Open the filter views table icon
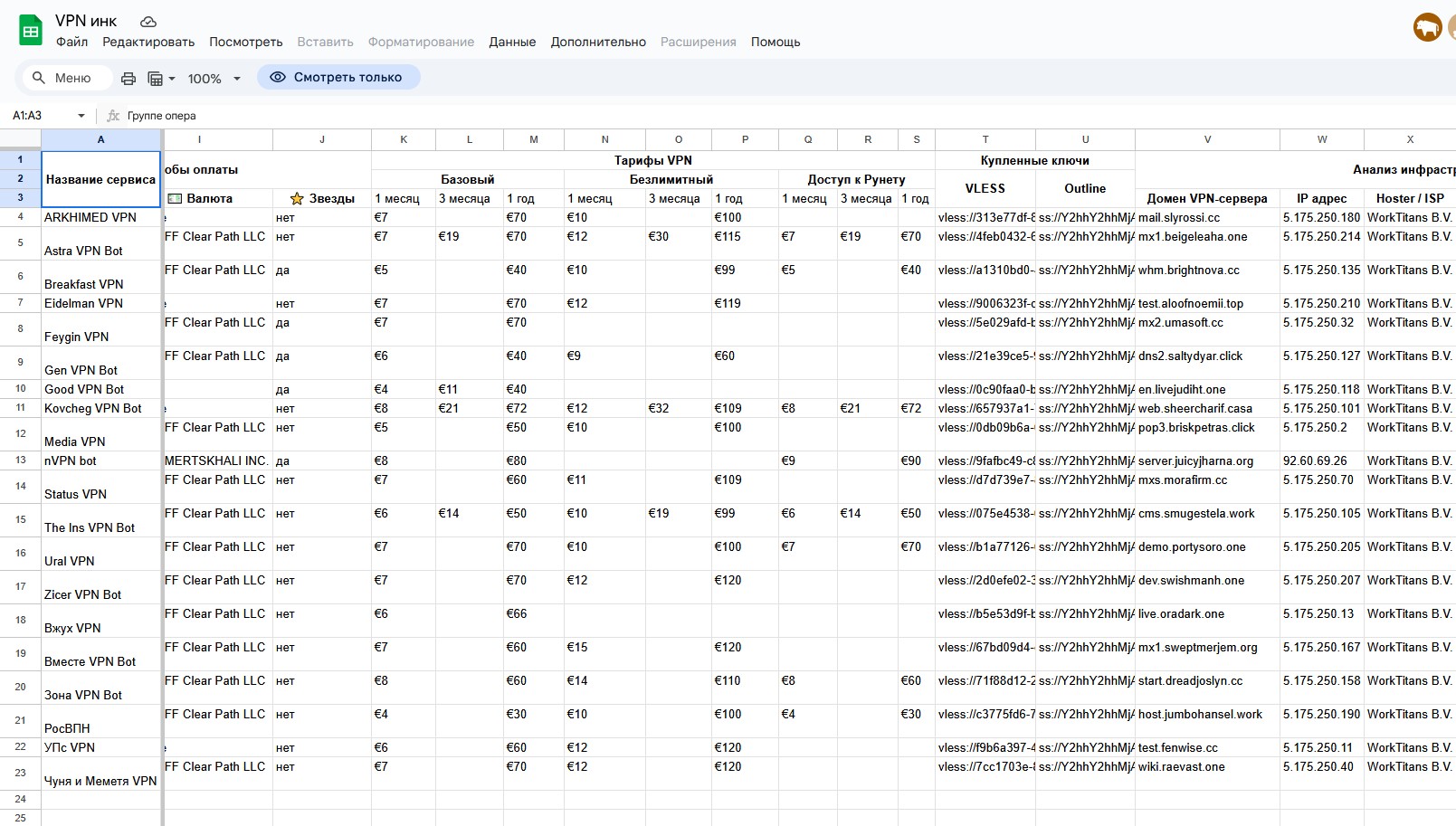The height and width of the screenshot is (826, 1456). point(155,79)
